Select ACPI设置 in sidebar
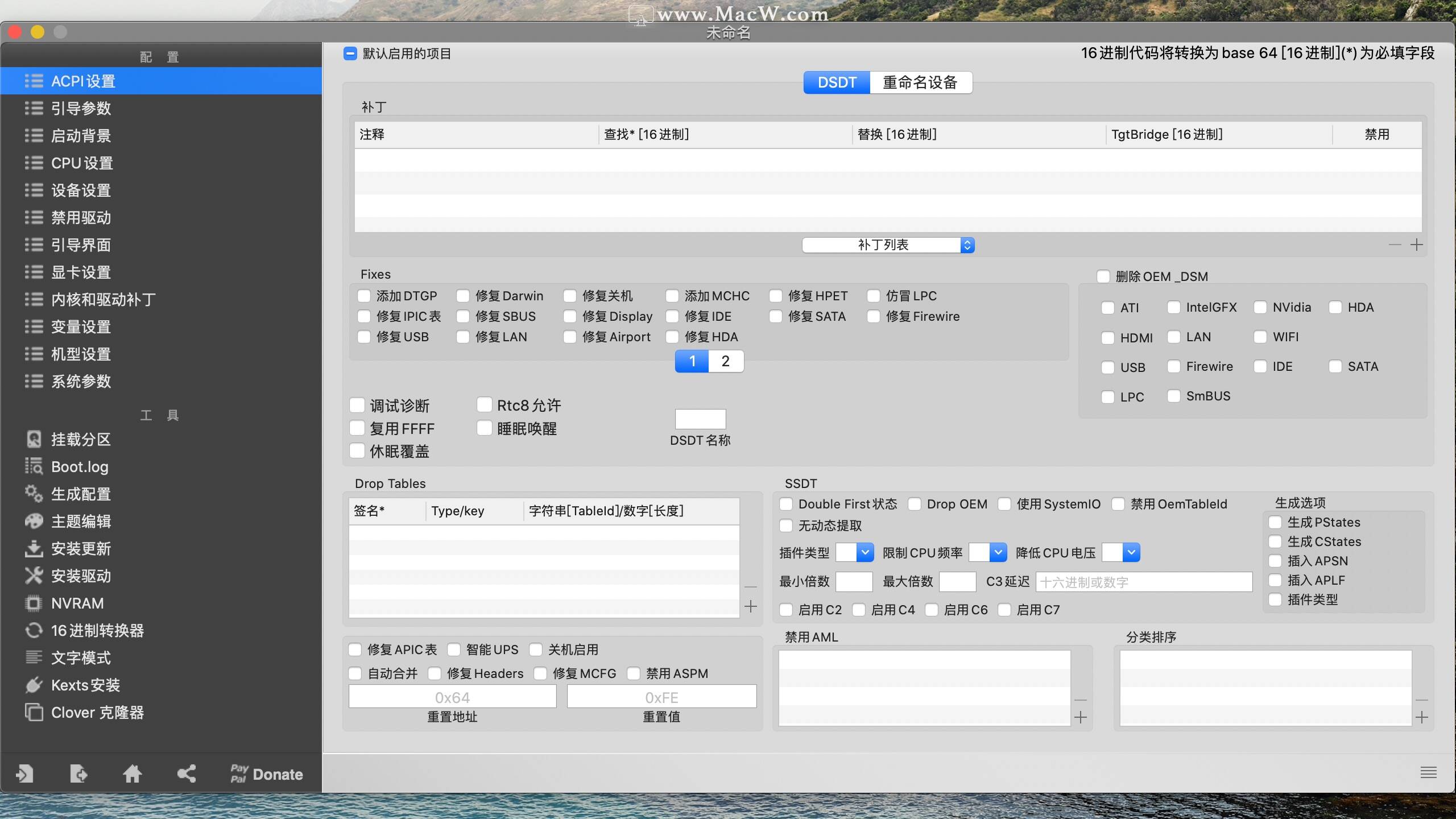Viewport: 1456px width, 819px height. [x=161, y=81]
